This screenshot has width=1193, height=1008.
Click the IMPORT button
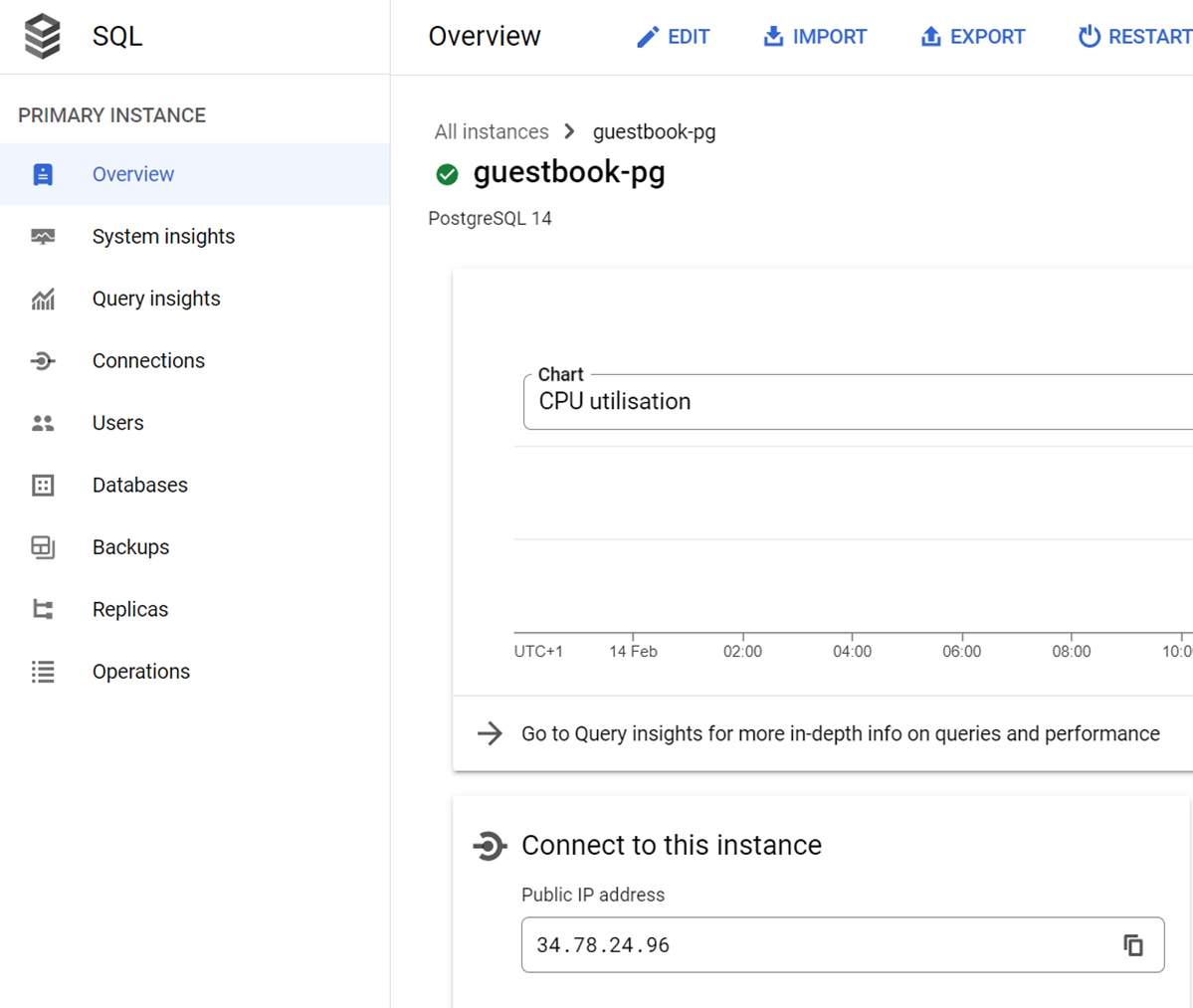[815, 37]
